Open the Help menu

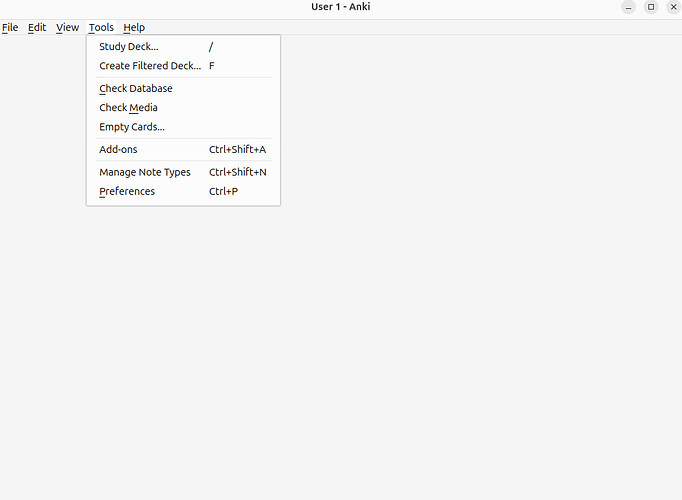[x=134, y=27]
